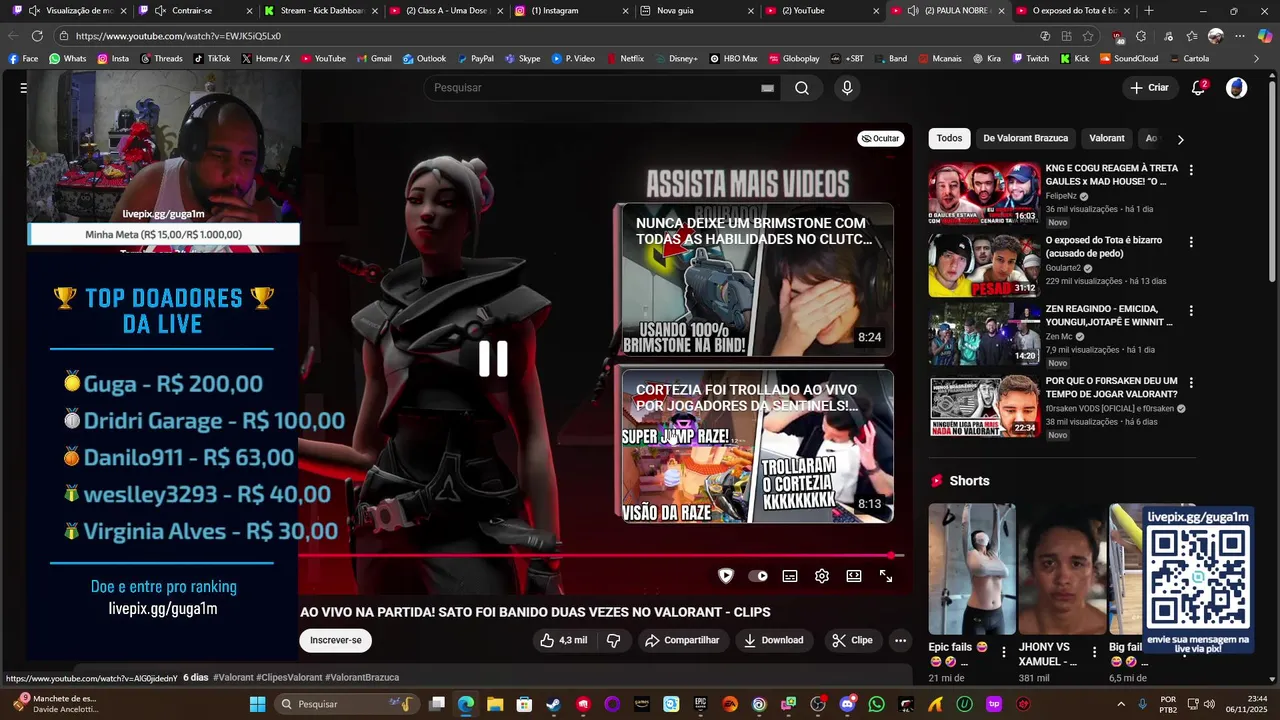Open options for Epic fails short

[x=1004, y=651]
